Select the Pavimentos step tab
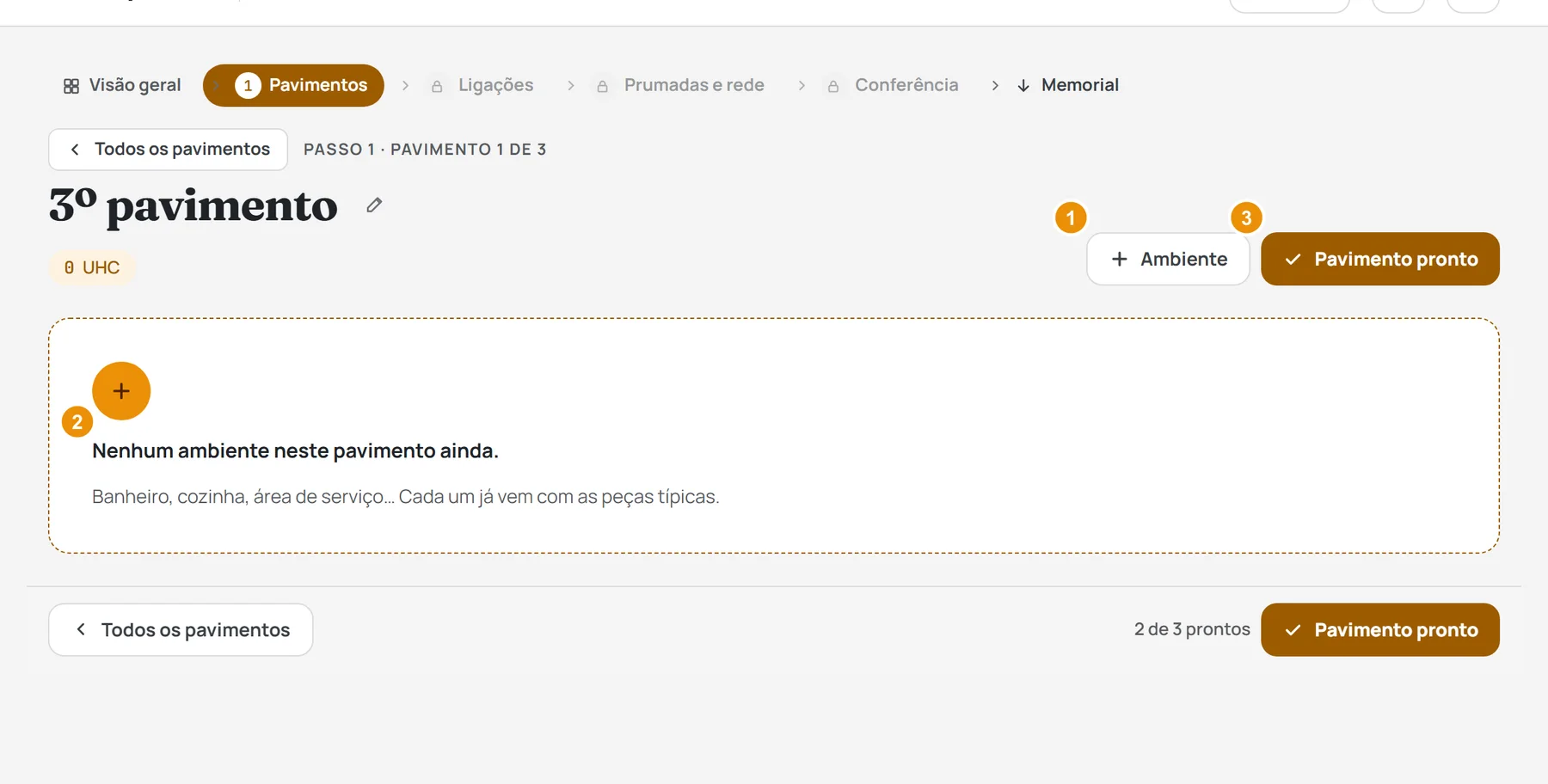The width and height of the screenshot is (1548, 784). pyautogui.click(x=293, y=85)
